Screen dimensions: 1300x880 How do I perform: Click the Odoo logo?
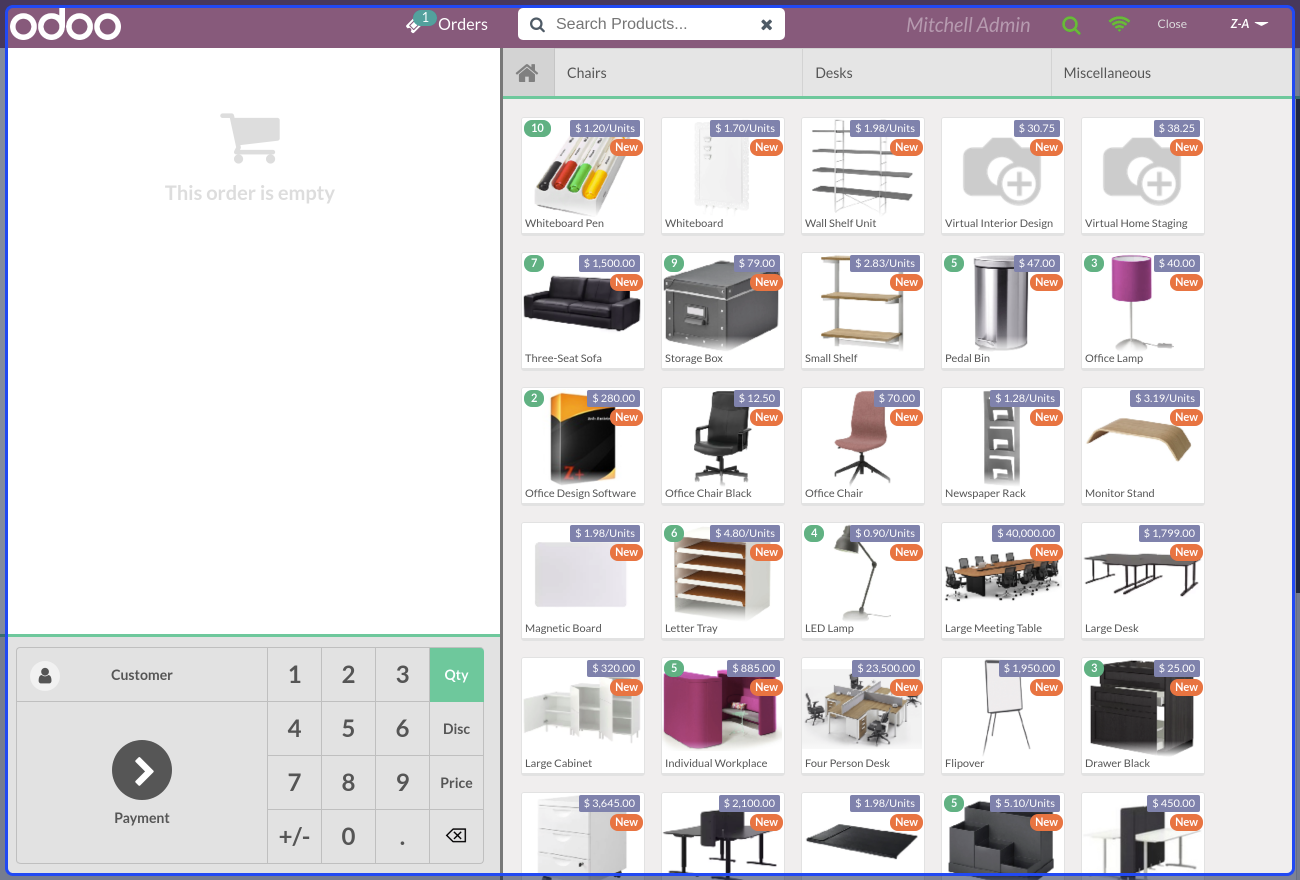[x=66, y=25]
